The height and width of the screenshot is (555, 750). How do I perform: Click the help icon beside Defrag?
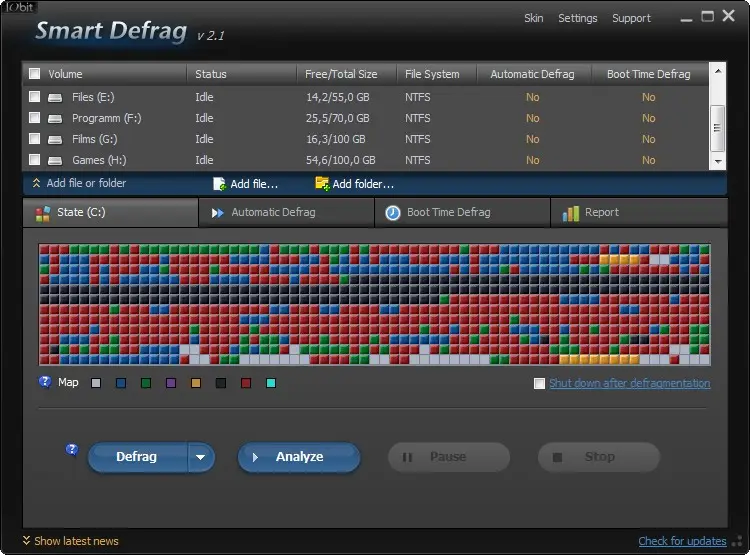pyautogui.click(x=72, y=450)
